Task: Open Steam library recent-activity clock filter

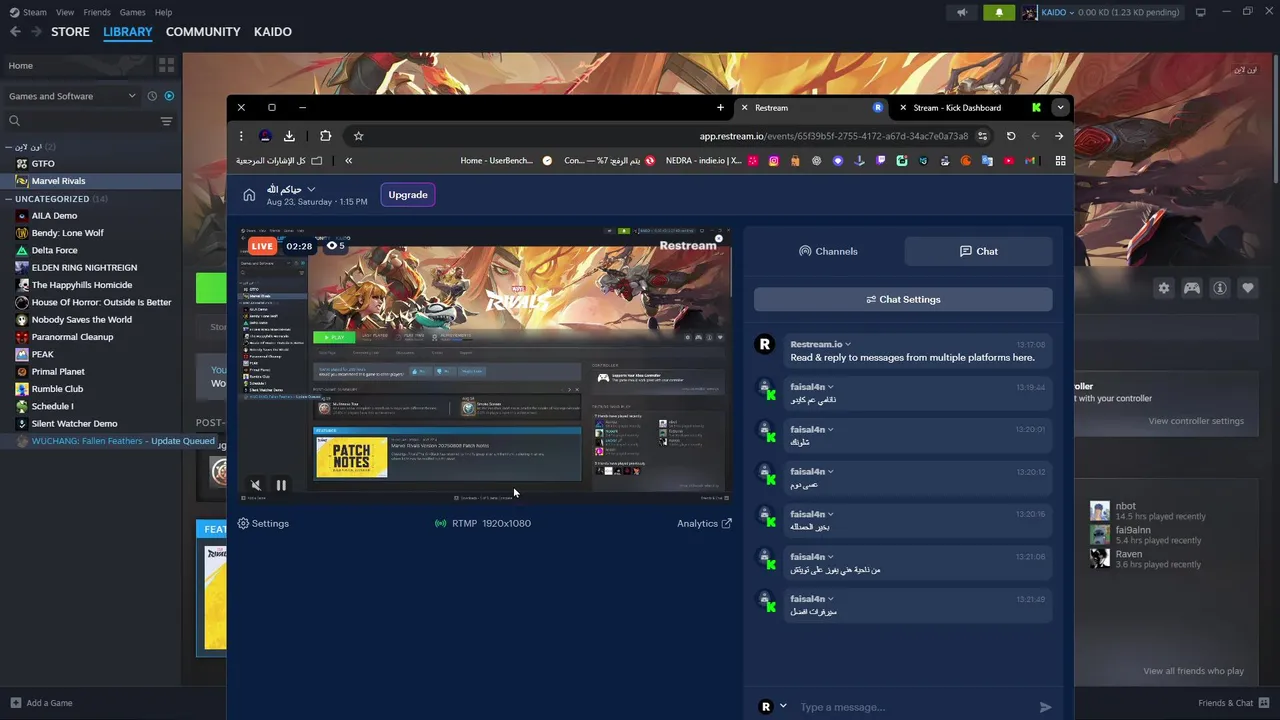Action: (152, 96)
